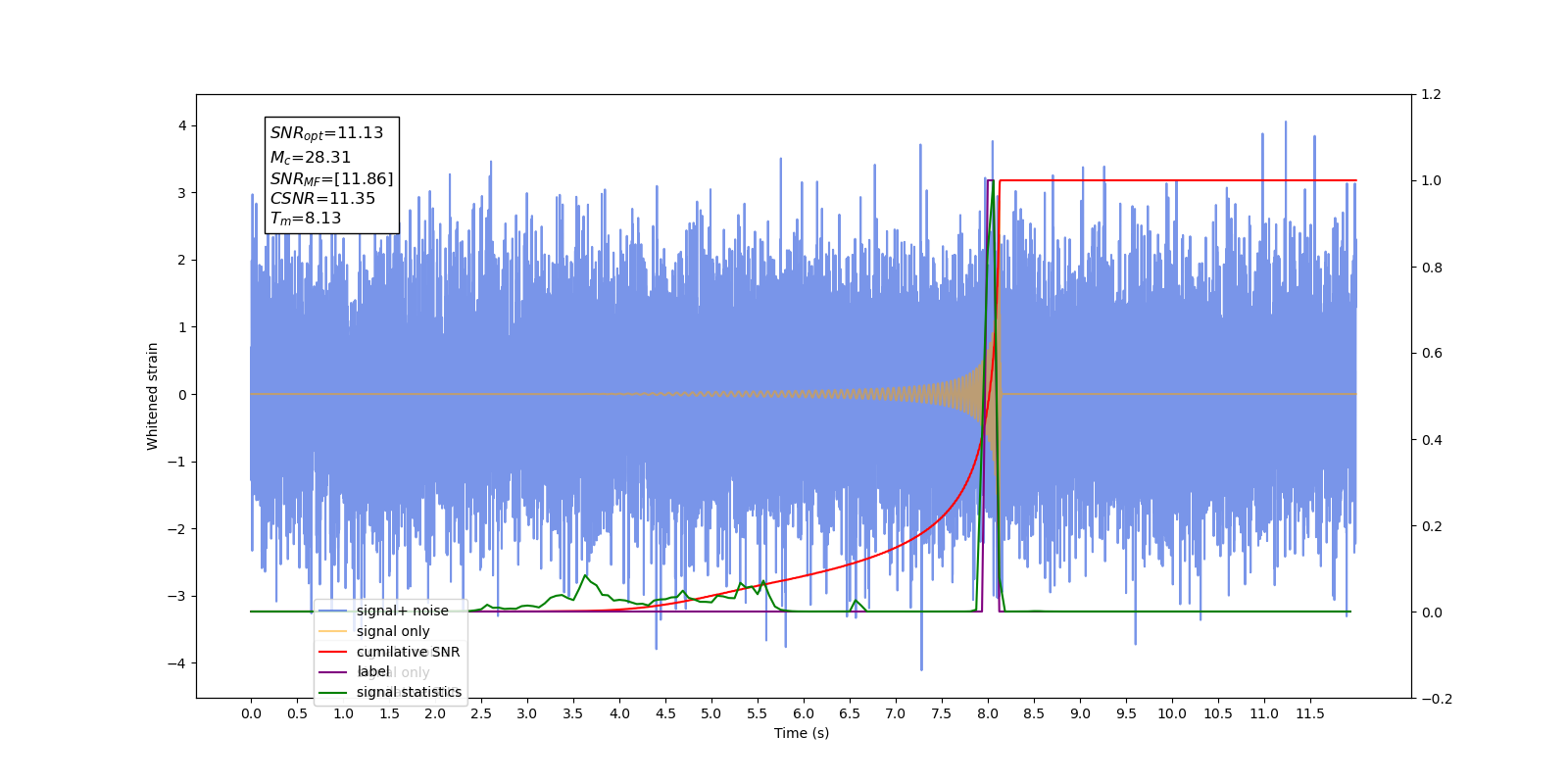Click the −4 tick on left axis

(x=176, y=663)
